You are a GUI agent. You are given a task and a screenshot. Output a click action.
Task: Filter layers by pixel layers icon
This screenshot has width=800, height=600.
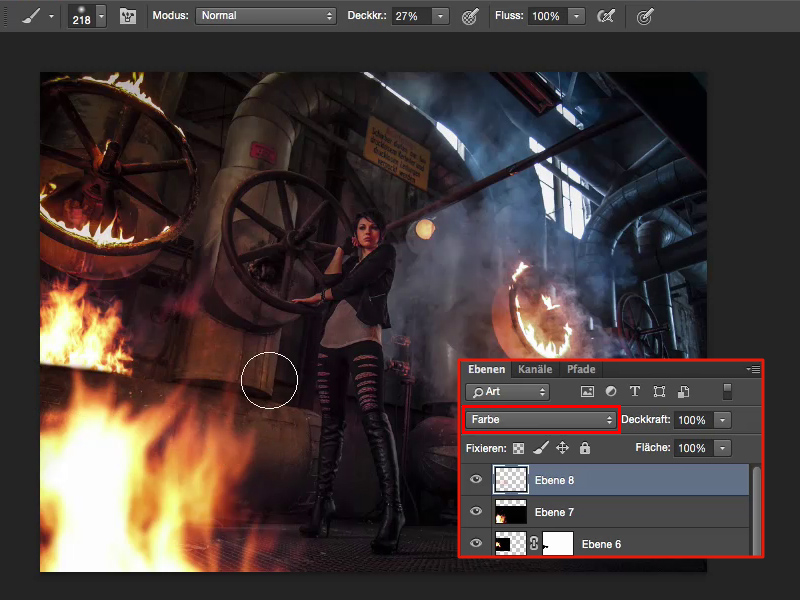pyautogui.click(x=587, y=392)
